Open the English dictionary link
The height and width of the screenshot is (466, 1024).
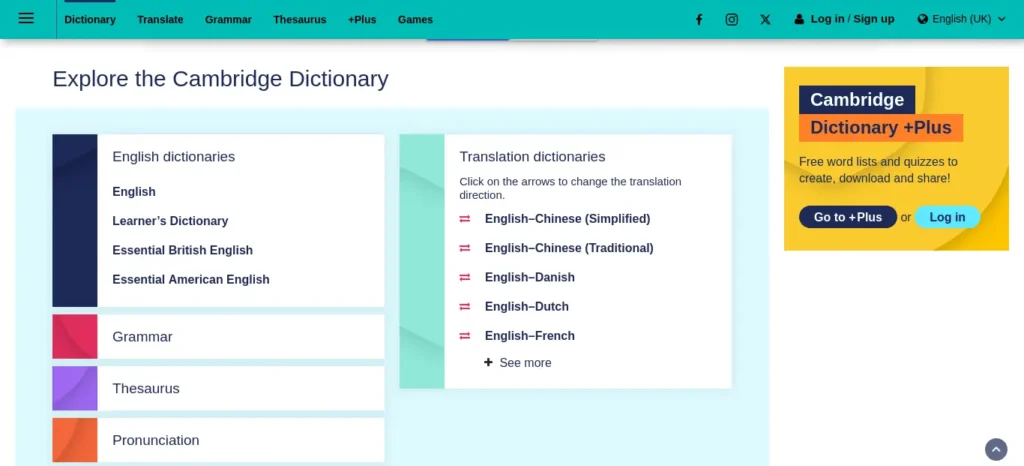click(x=134, y=192)
